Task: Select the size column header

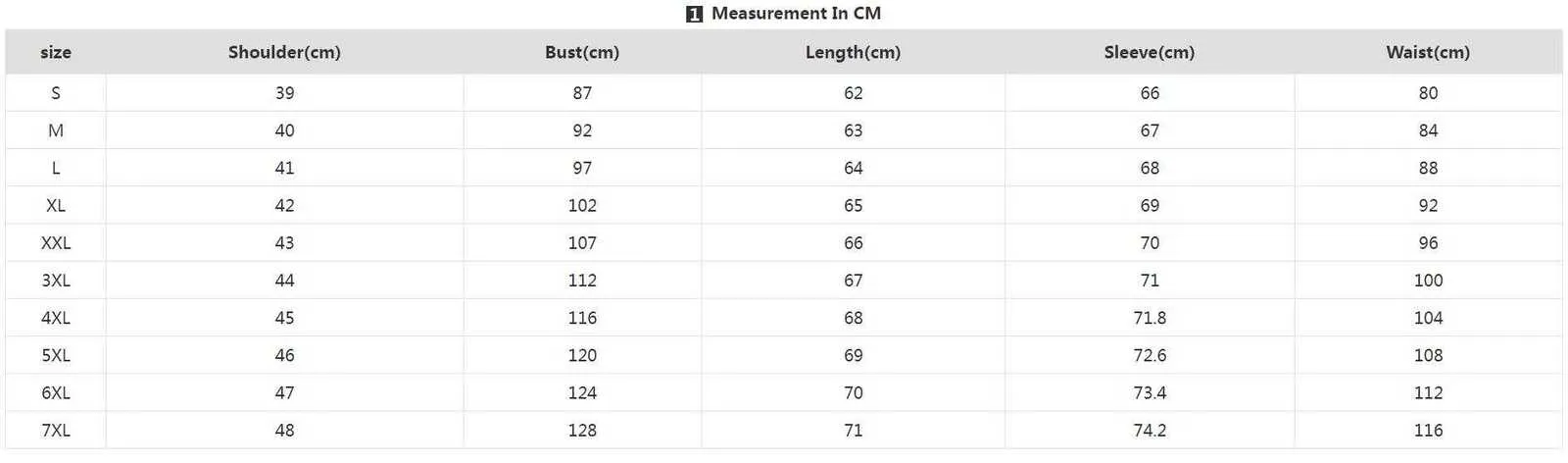Action: coord(56,53)
